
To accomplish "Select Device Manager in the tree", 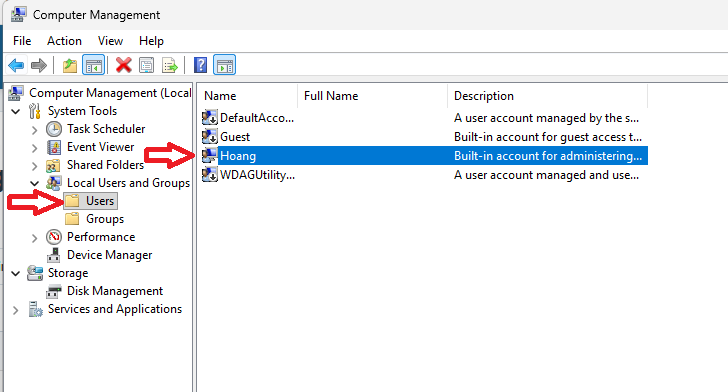I will click(x=110, y=255).
